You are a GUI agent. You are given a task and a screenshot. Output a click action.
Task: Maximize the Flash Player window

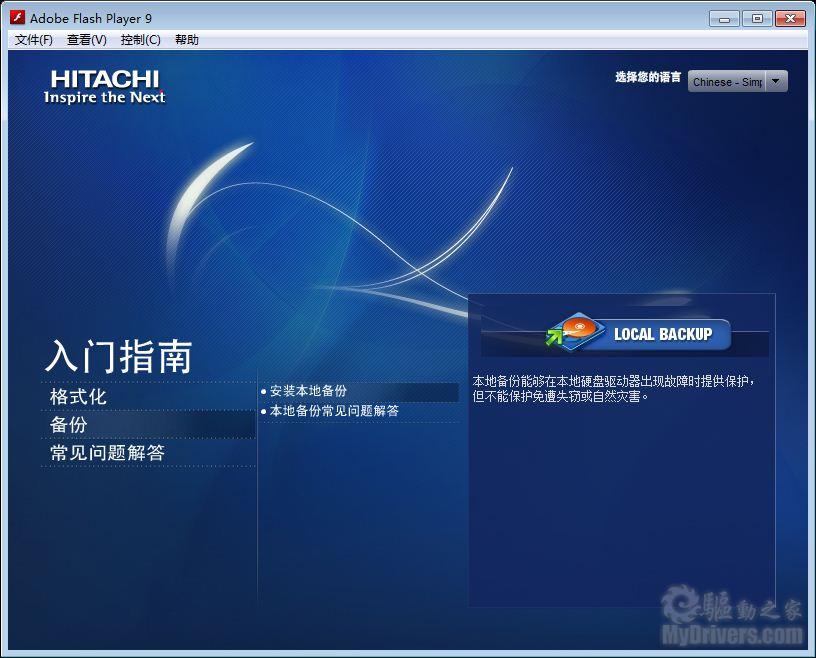(757, 18)
